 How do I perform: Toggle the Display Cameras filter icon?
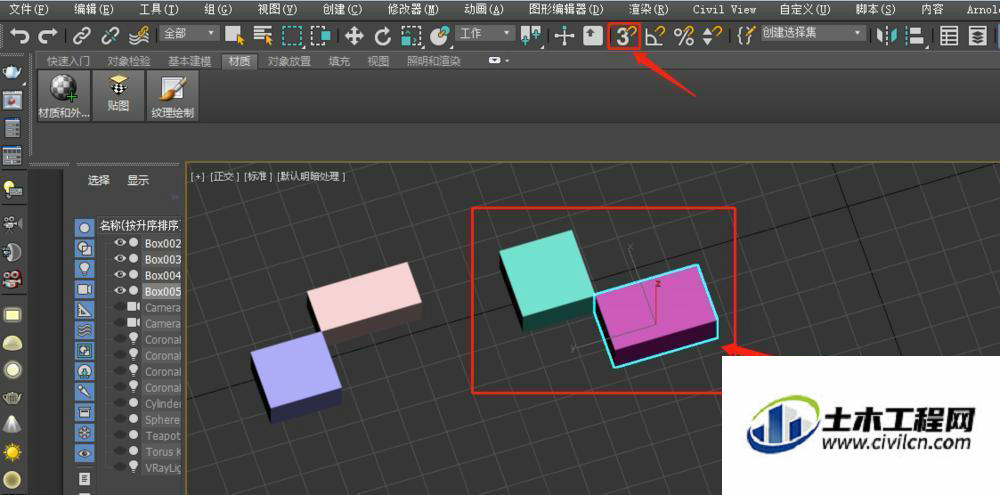click(x=85, y=289)
